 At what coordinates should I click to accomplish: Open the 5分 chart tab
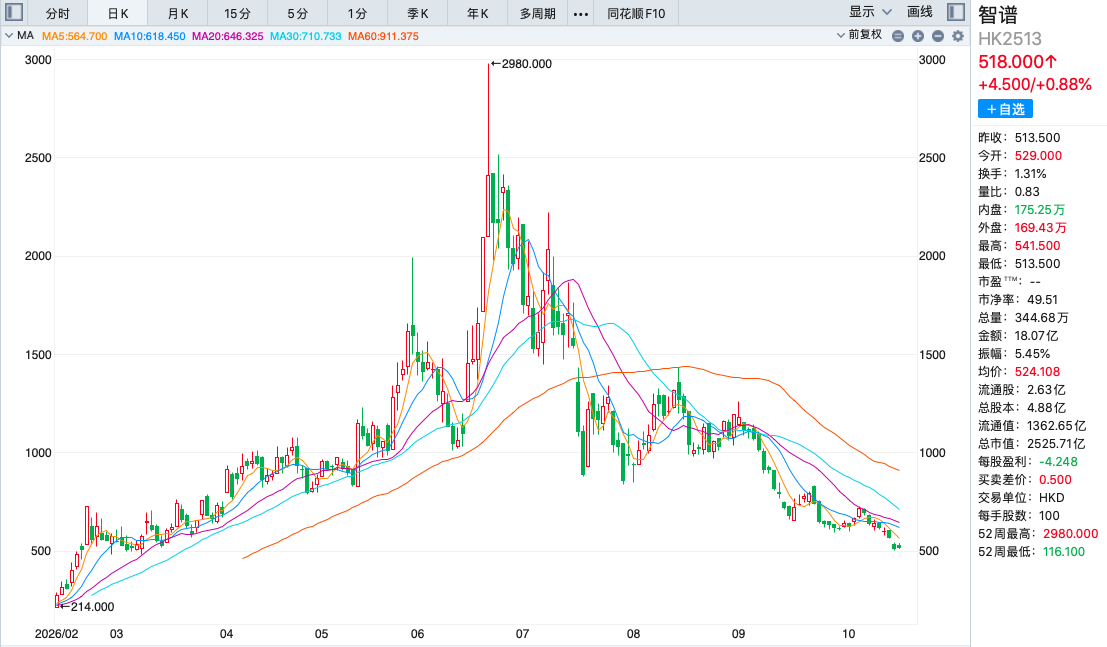click(297, 13)
